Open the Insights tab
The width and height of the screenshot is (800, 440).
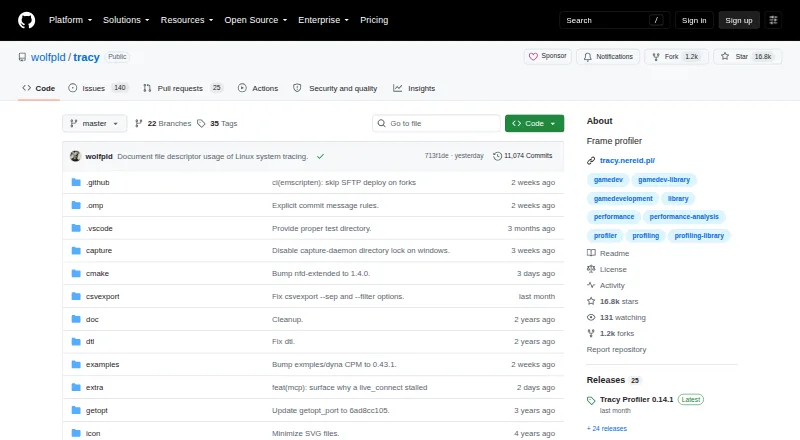coord(414,88)
